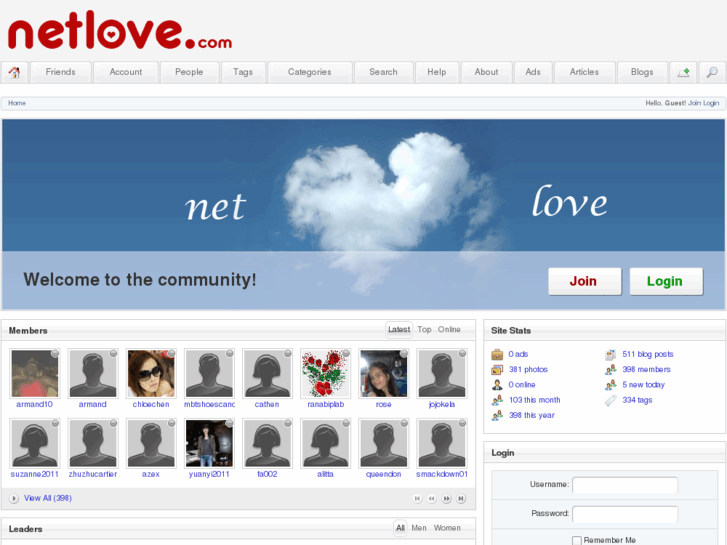Click the icon beside 5 new today
Image resolution: width=727 pixels, height=545 pixels.
pos(611,385)
